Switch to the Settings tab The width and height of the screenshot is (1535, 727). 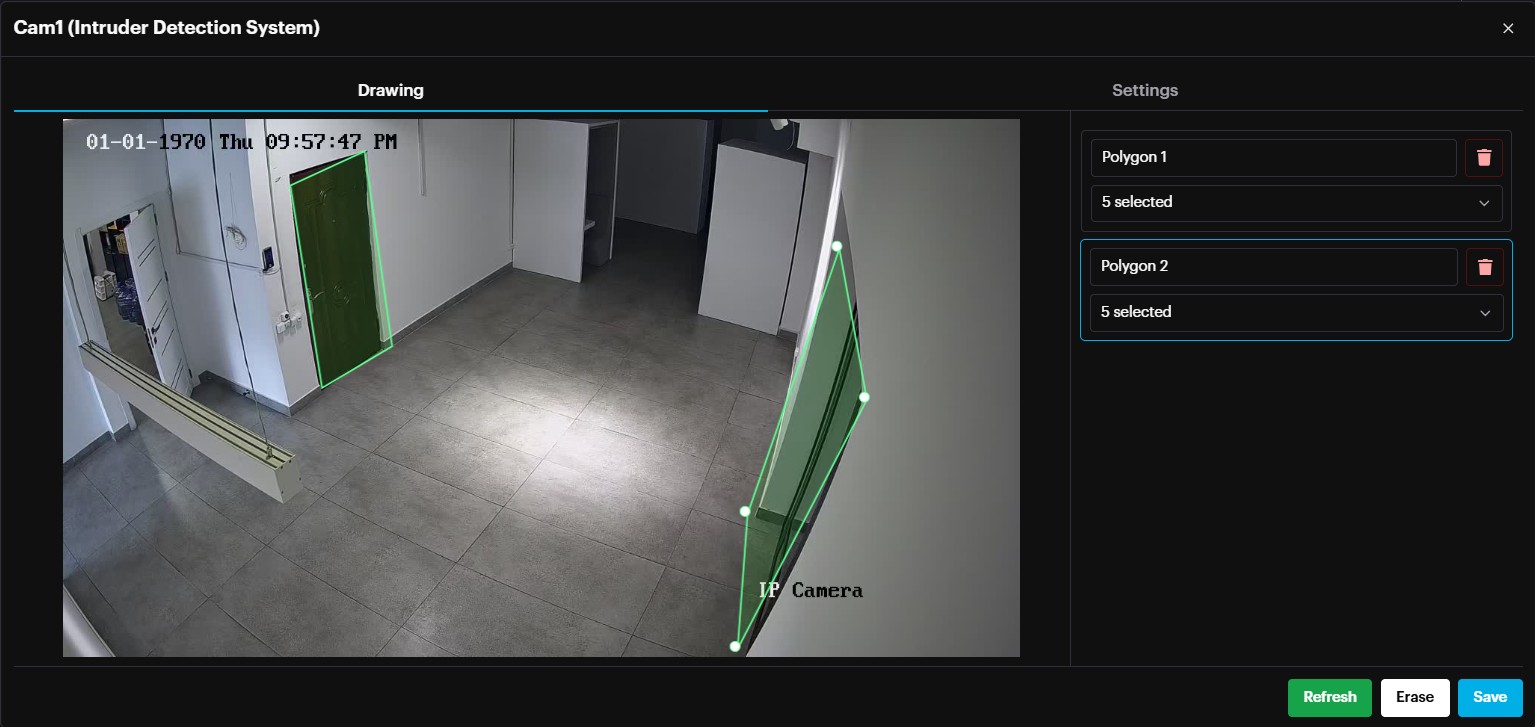point(1145,90)
